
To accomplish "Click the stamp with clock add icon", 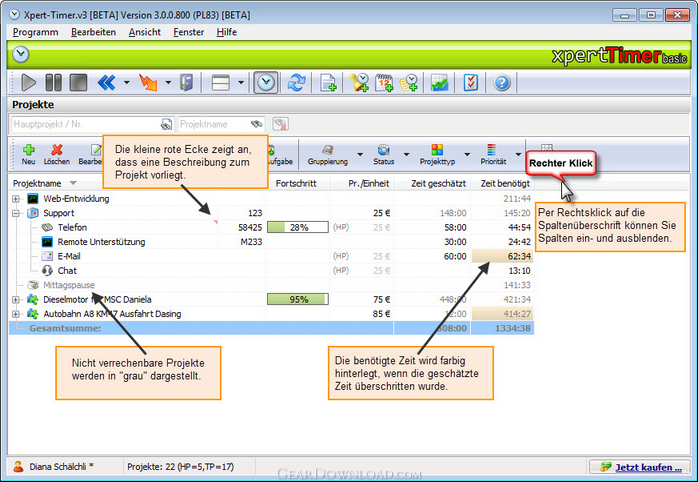I will [359, 83].
